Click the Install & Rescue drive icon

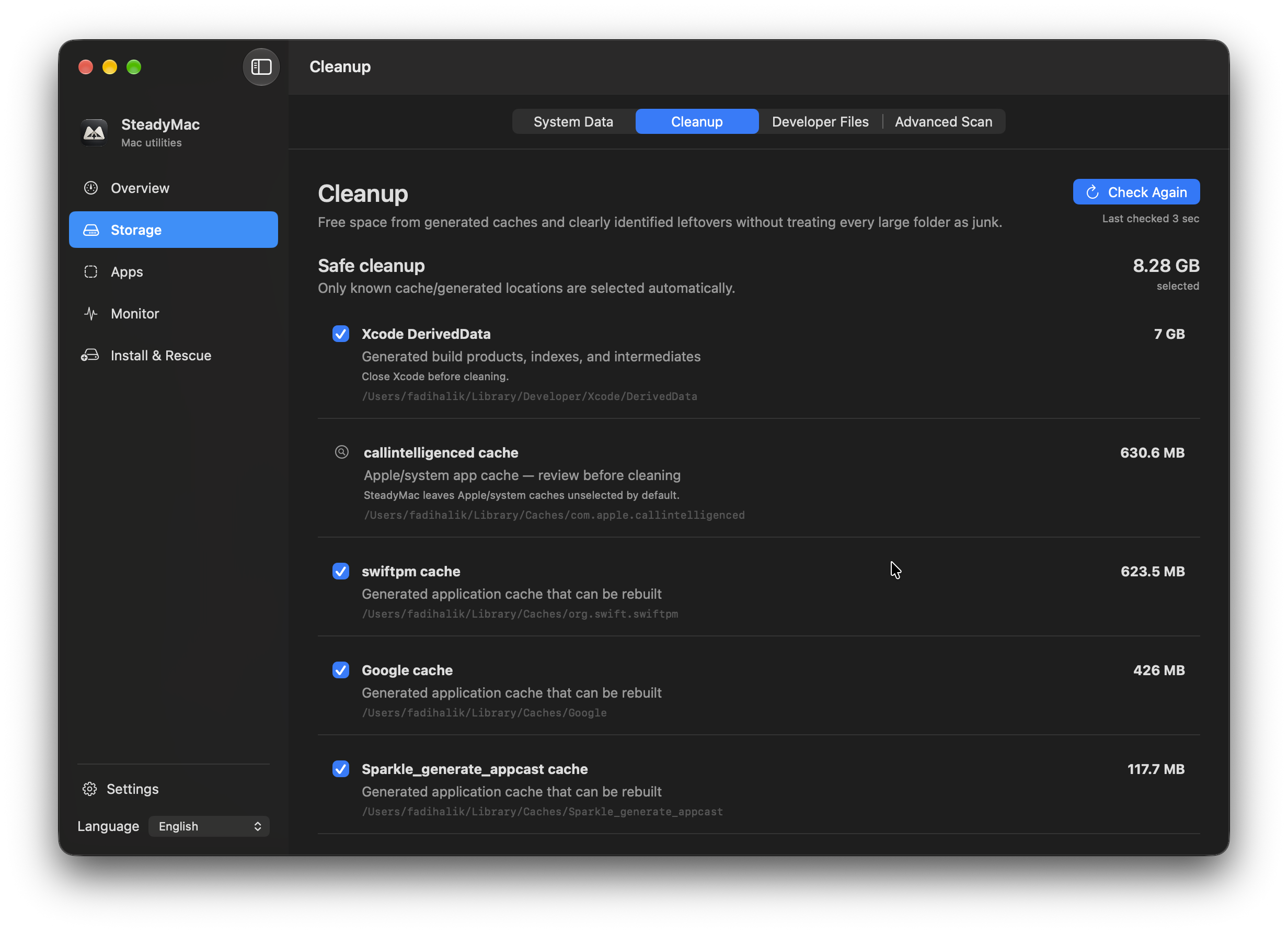90,355
